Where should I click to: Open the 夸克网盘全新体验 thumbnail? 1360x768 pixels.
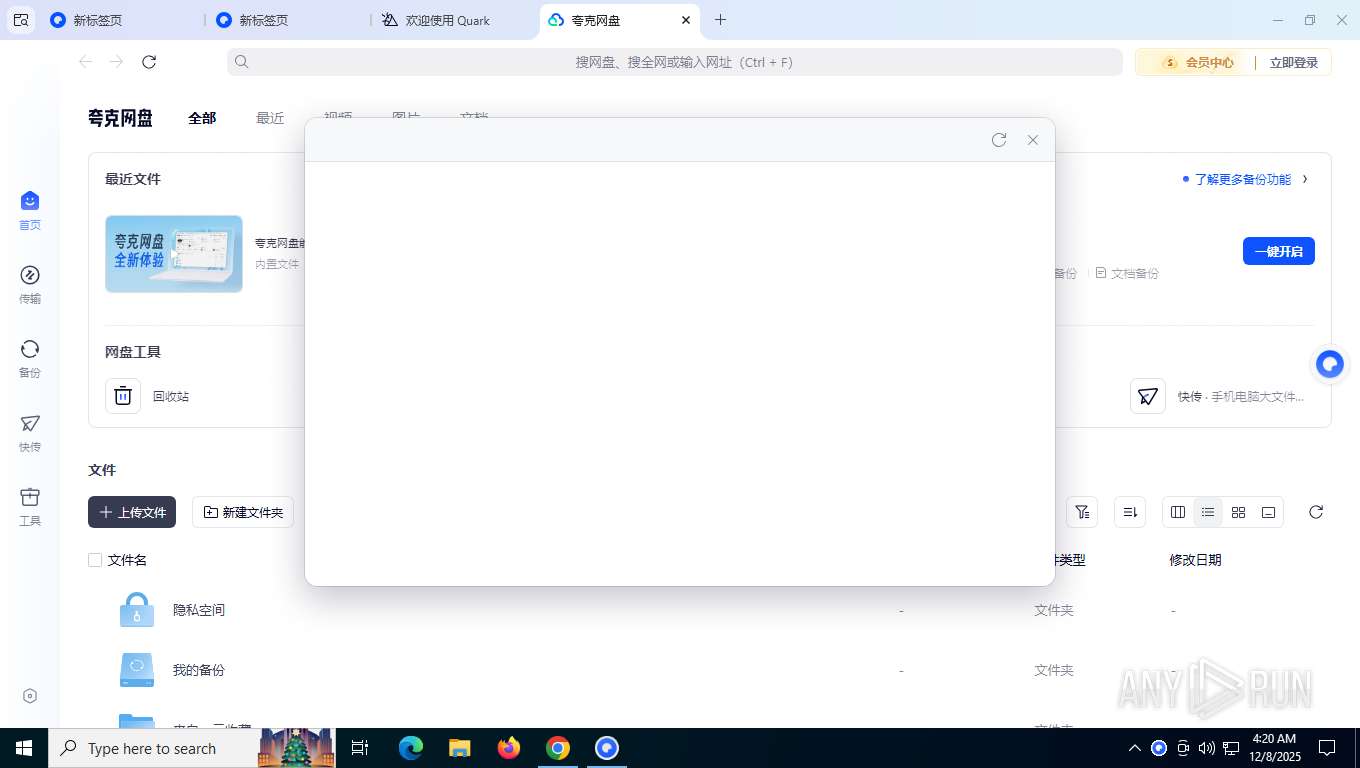tap(174, 254)
